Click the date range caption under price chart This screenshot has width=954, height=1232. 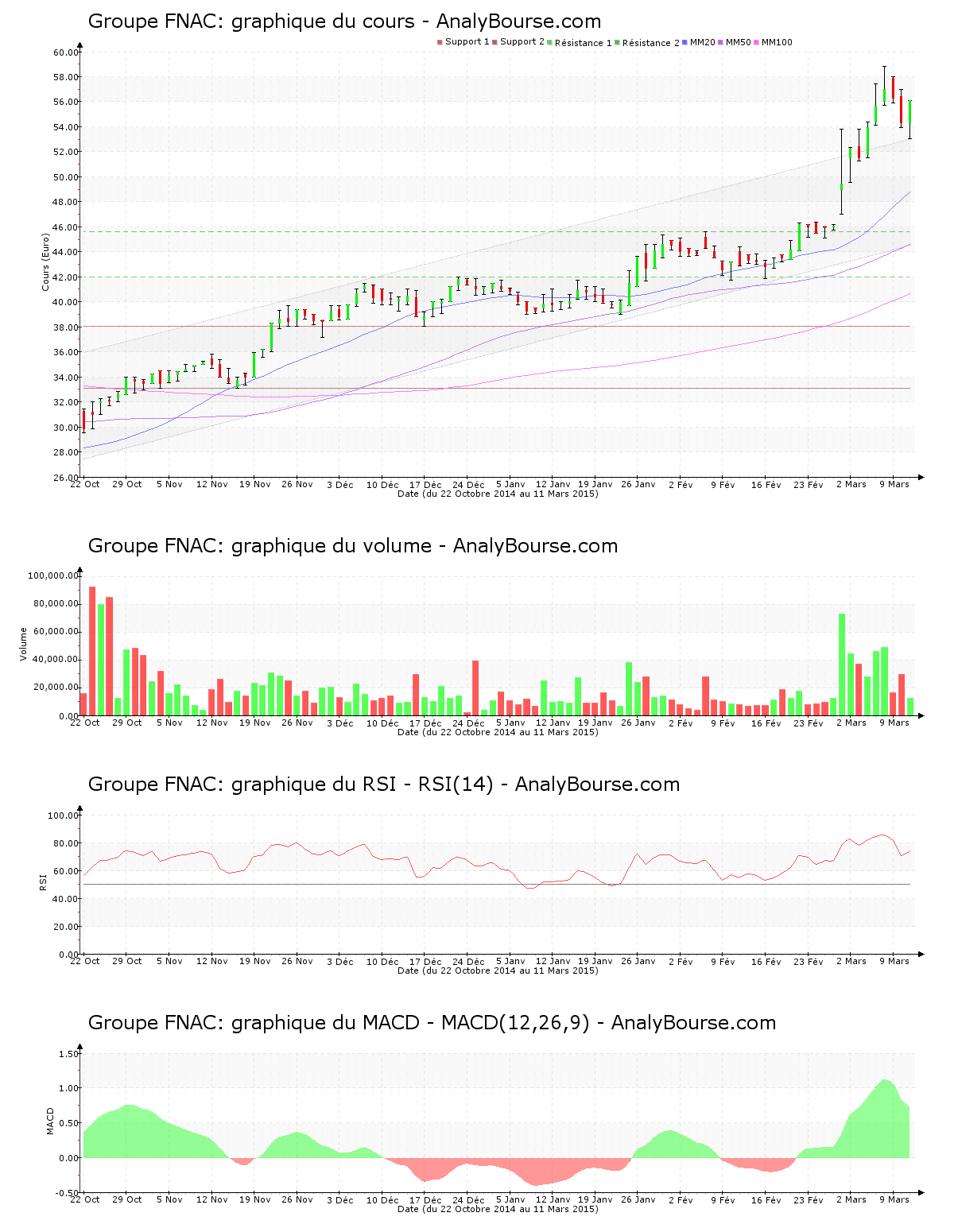point(498,494)
